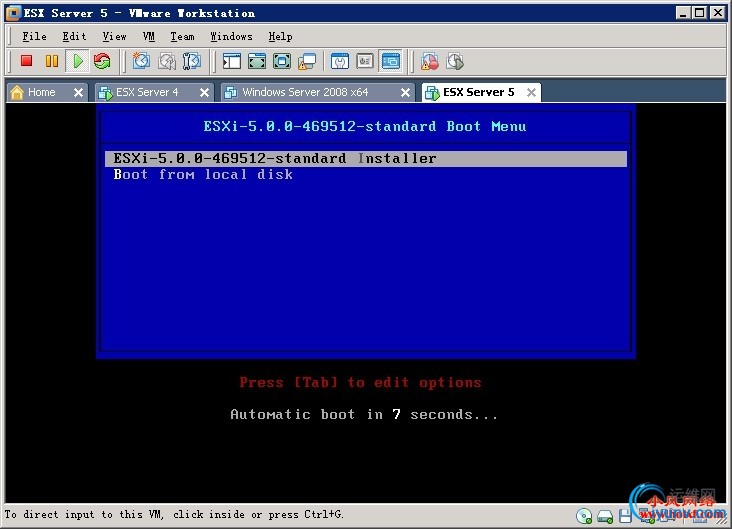Close the Windows Server 2008 x64 tab
The height and width of the screenshot is (529, 732).
click(x=406, y=92)
